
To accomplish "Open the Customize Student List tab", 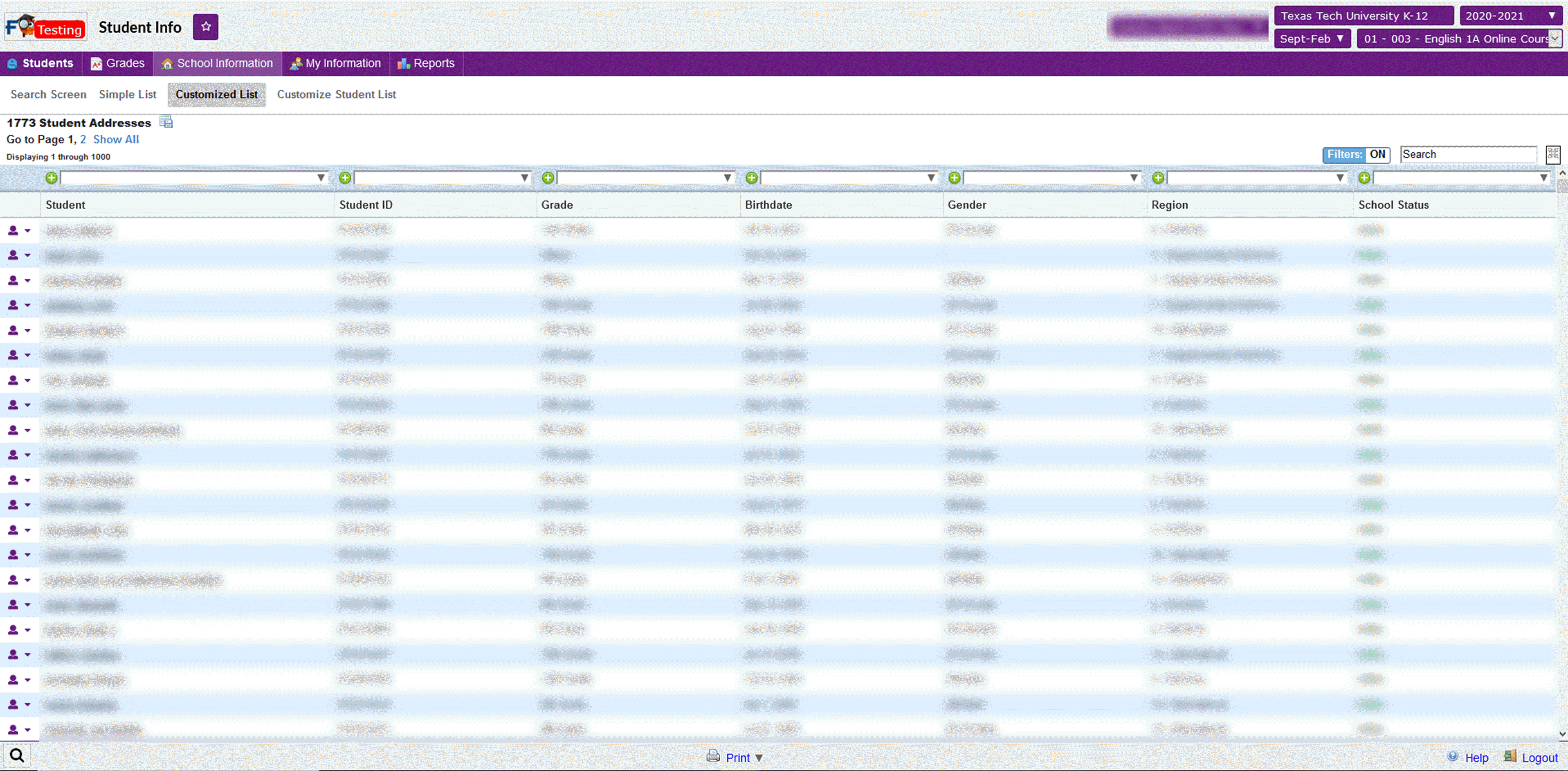I will tap(337, 95).
